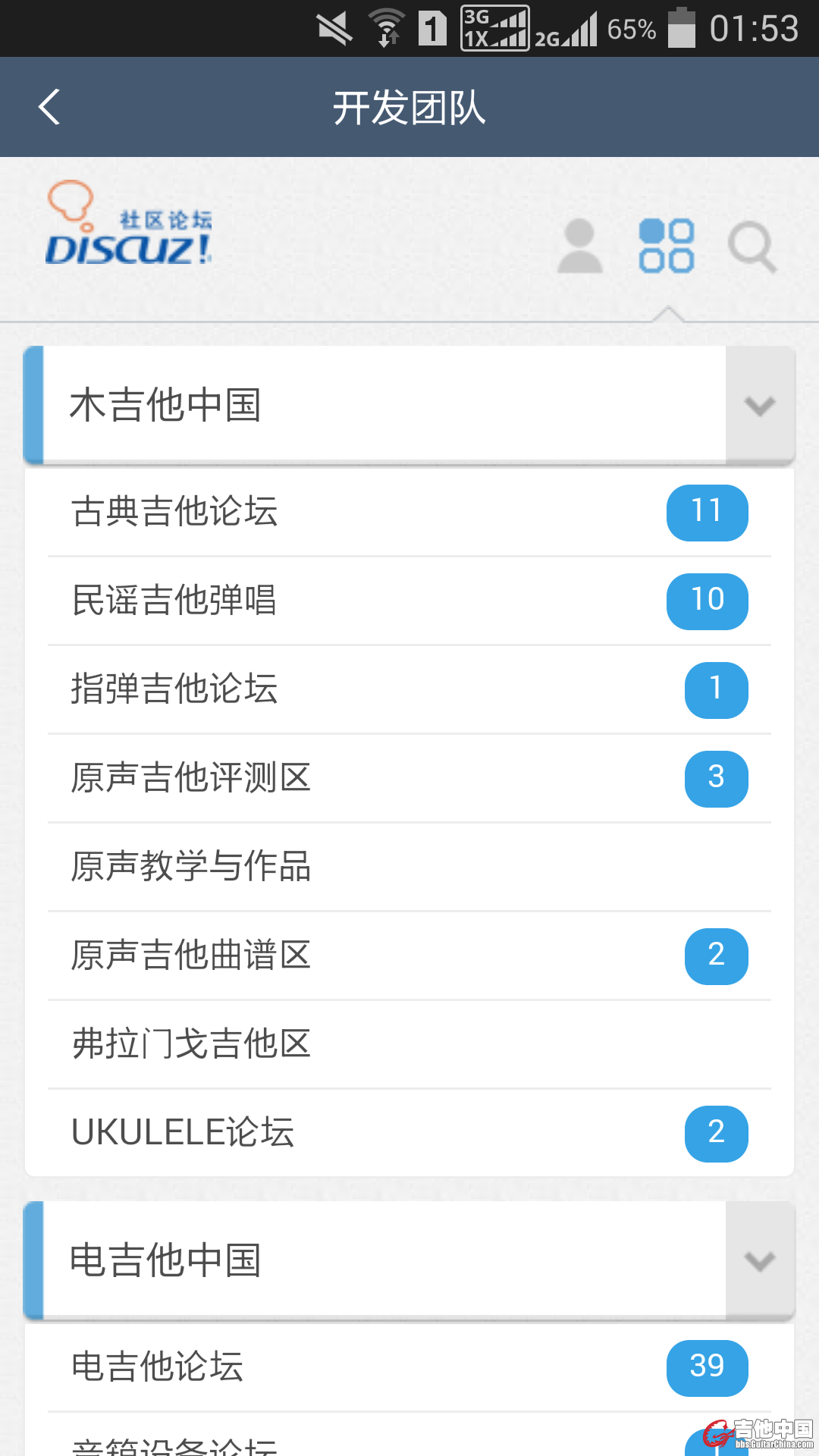Select the forum grid view icon
The image size is (819, 1456).
click(666, 246)
